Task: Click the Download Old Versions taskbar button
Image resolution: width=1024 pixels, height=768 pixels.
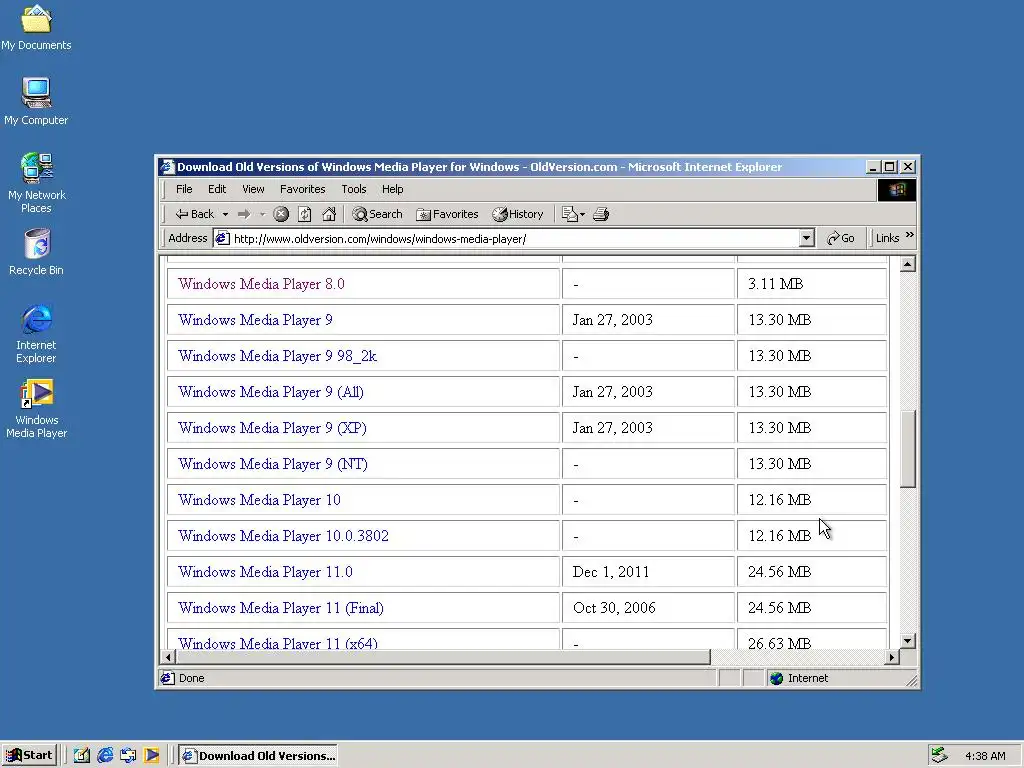Action: (x=259, y=756)
